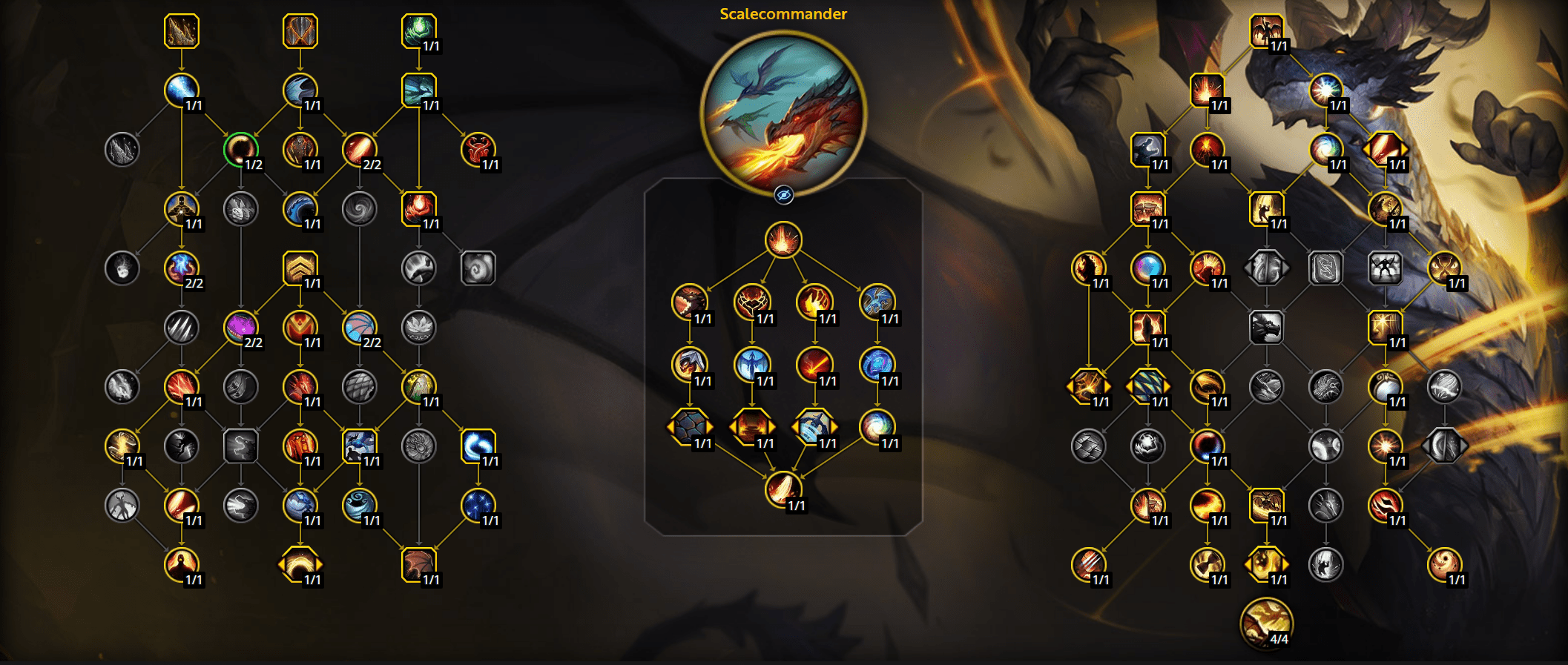The width and height of the screenshot is (1568, 665).
Task: Select the rainbow orb talent node
Action: point(1147,268)
